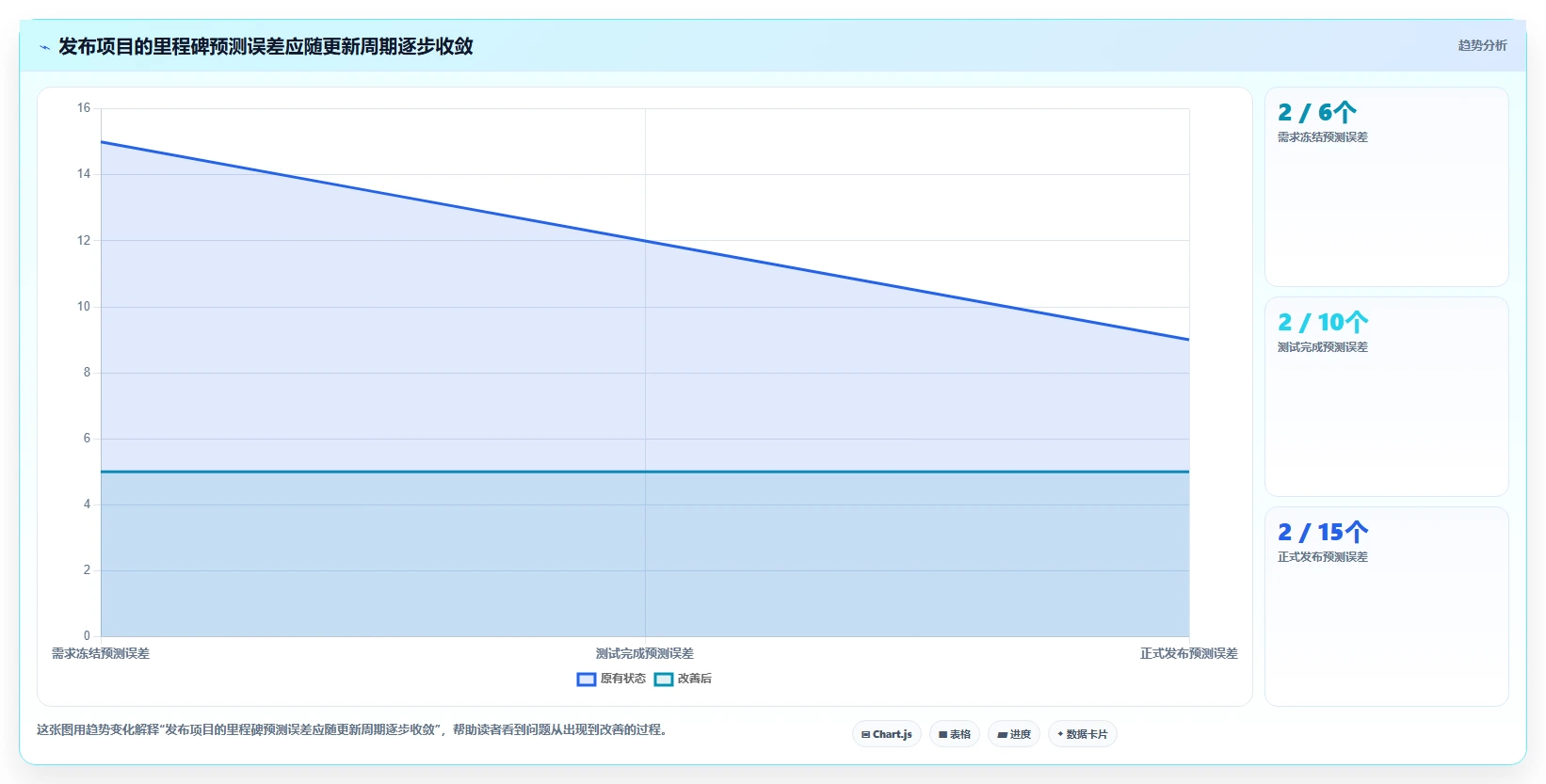This screenshot has height=784, width=1546.
Task: Select the Chart.js tag chip
Action: click(887, 734)
